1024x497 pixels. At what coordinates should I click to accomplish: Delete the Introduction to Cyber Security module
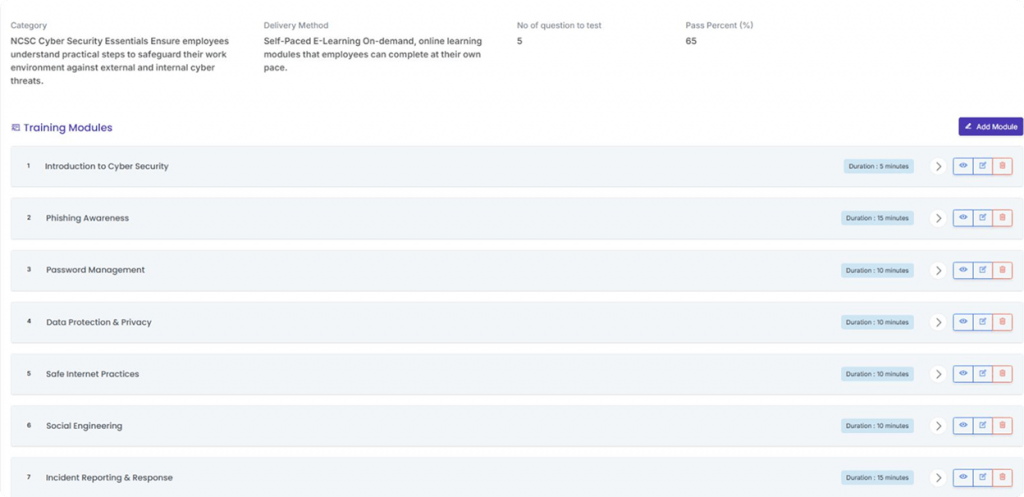[x=1002, y=166]
